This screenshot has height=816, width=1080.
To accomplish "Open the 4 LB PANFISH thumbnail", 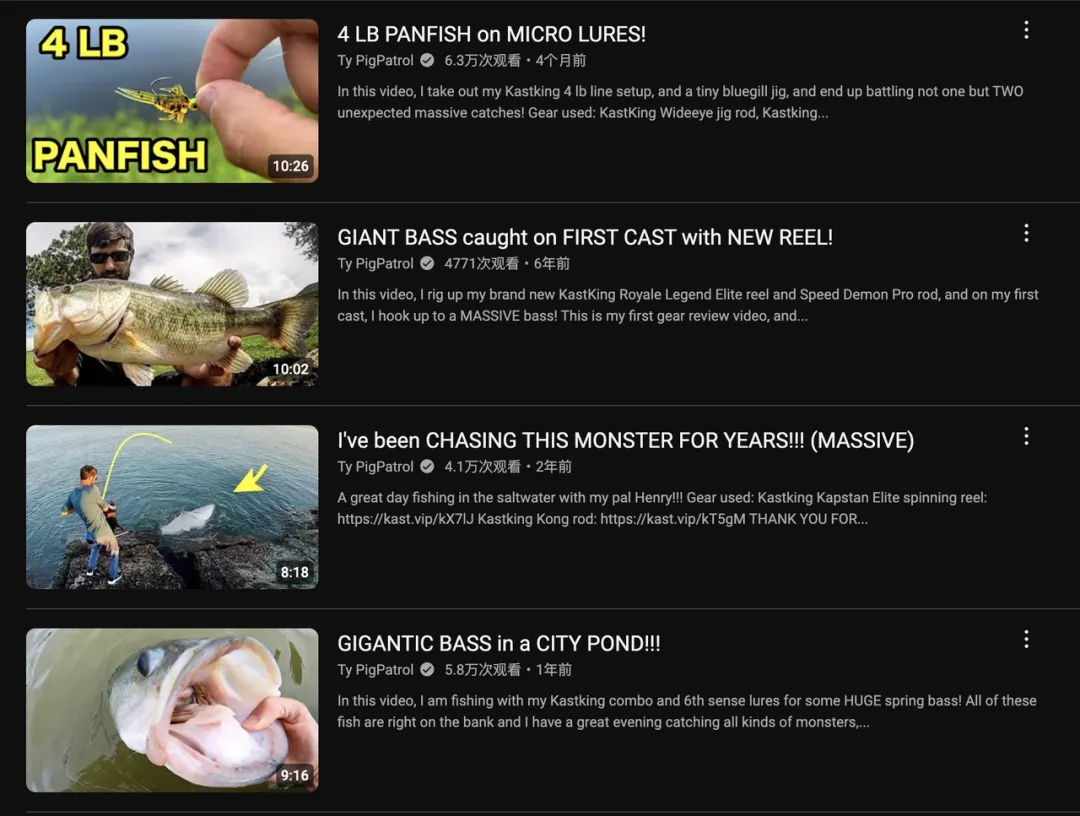I will click(x=172, y=101).
